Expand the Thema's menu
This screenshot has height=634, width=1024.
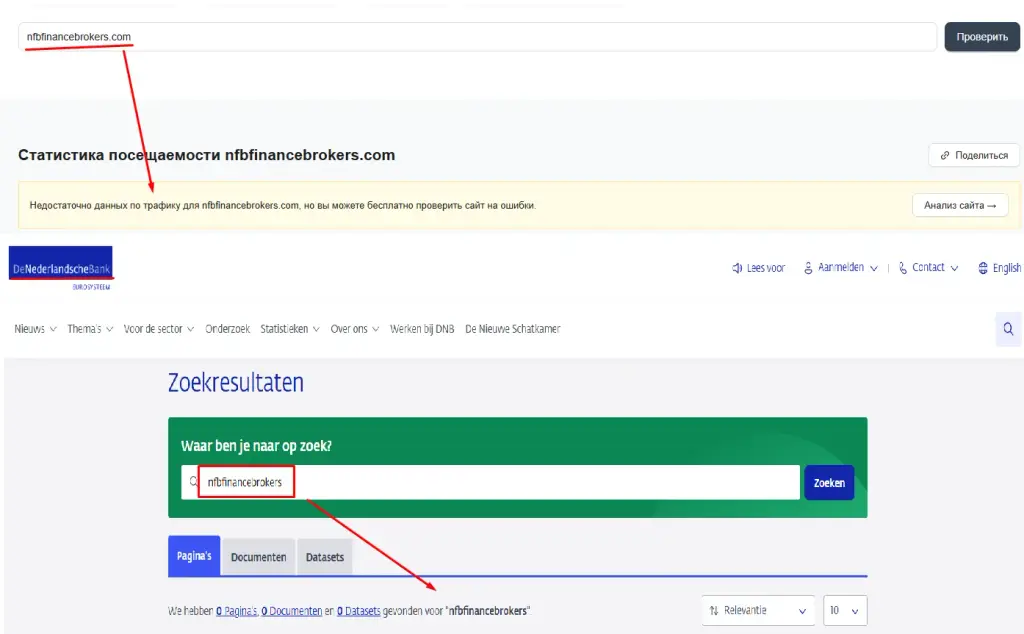click(x=90, y=329)
